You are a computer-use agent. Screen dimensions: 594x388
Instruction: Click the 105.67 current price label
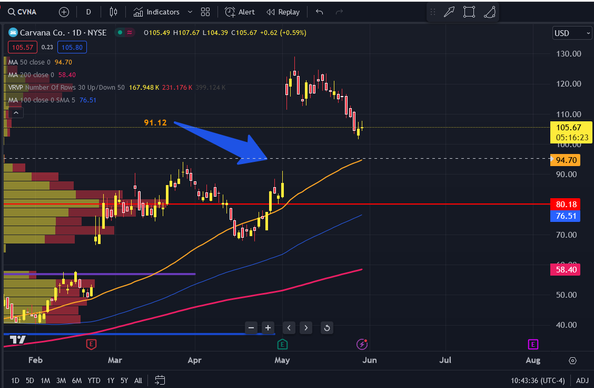click(x=571, y=132)
